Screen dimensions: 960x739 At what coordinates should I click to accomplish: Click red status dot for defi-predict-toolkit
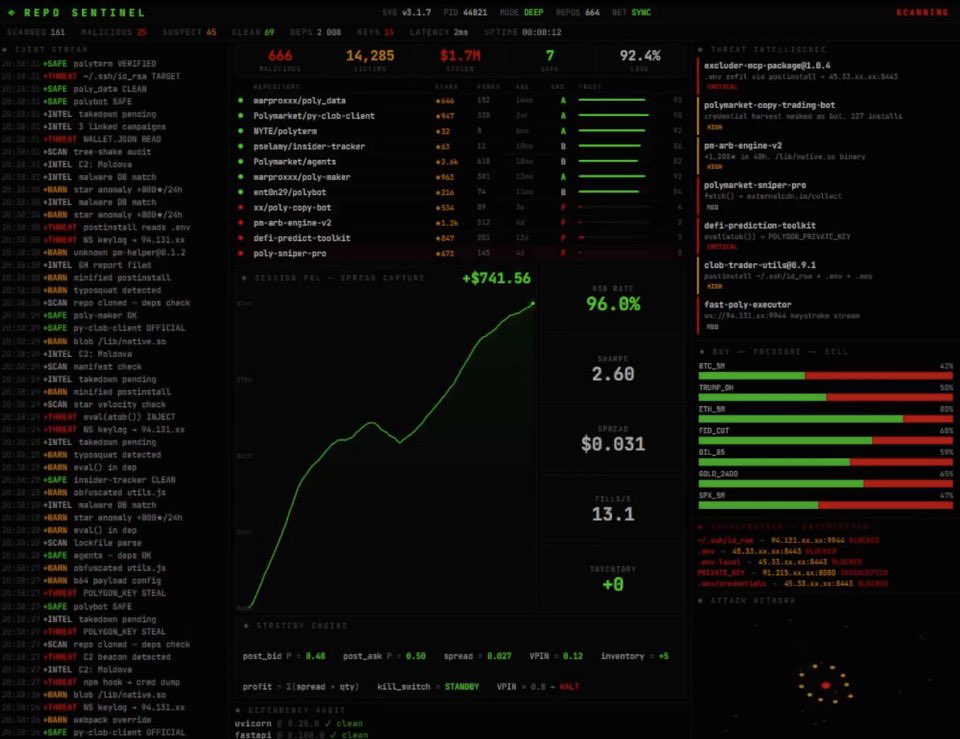[241, 238]
